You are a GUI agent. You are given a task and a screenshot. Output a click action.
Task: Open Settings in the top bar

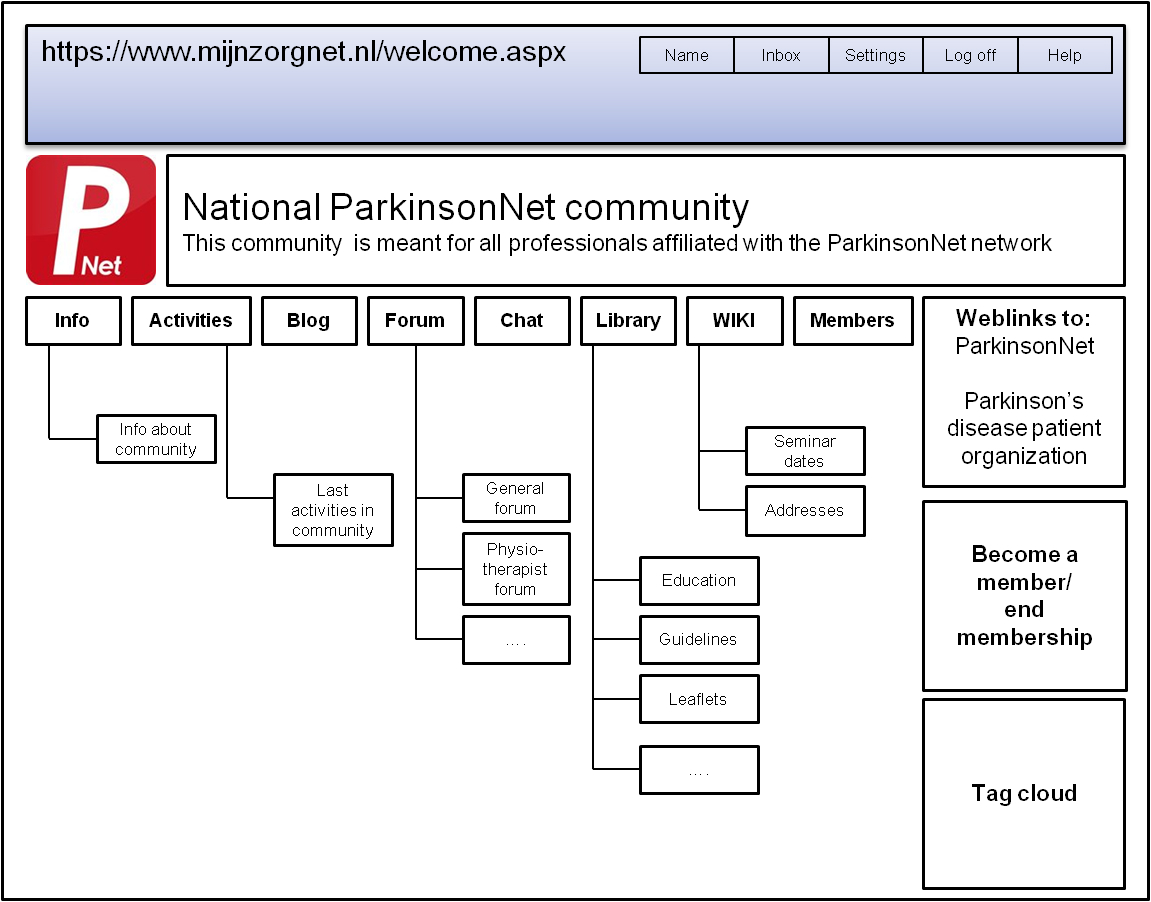pyautogui.click(x=875, y=56)
